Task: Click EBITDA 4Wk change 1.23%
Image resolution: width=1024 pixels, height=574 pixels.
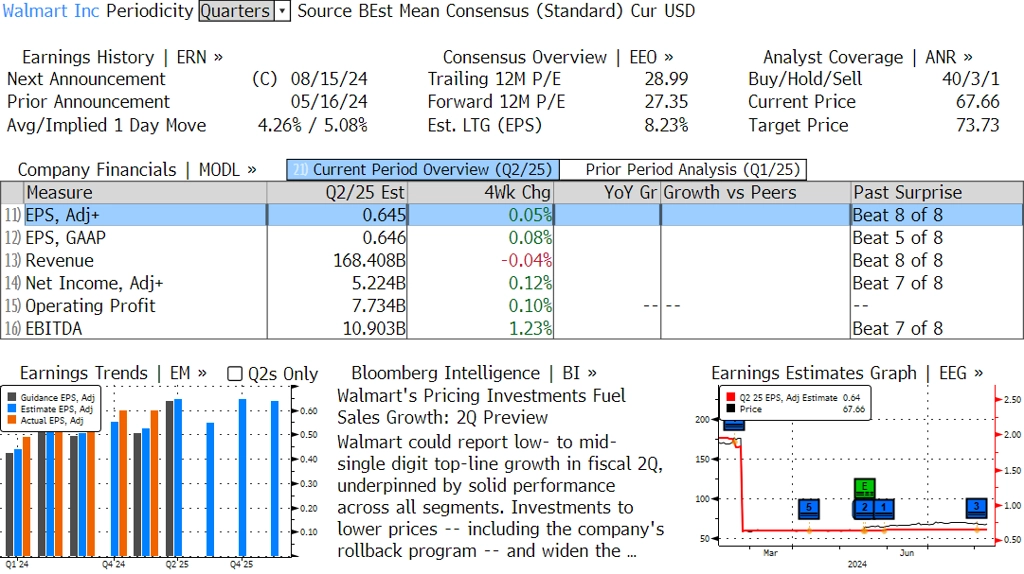Action: (x=530, y=328)
